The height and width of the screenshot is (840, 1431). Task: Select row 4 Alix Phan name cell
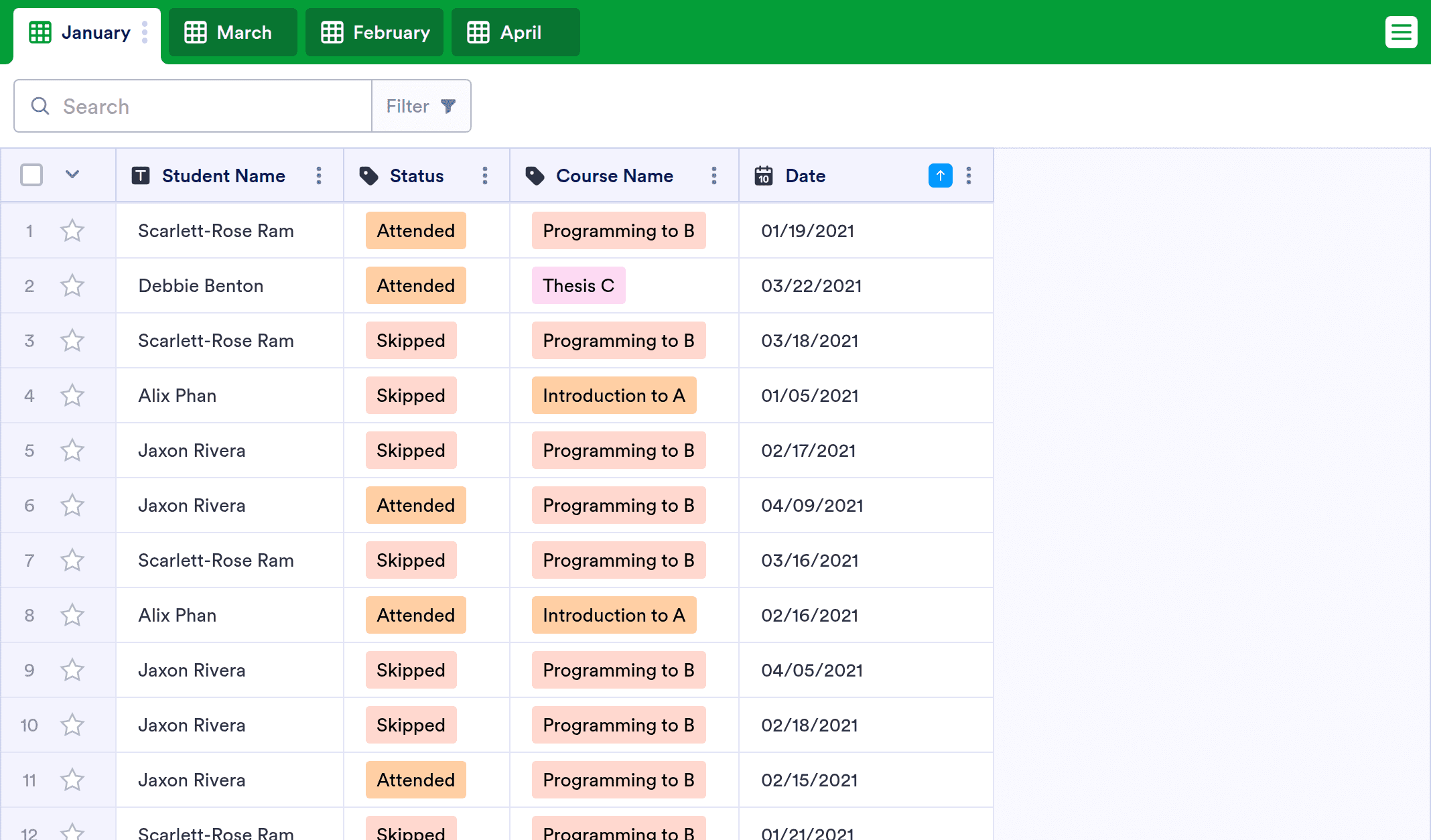pyautogui.click(x=229, y=395)
